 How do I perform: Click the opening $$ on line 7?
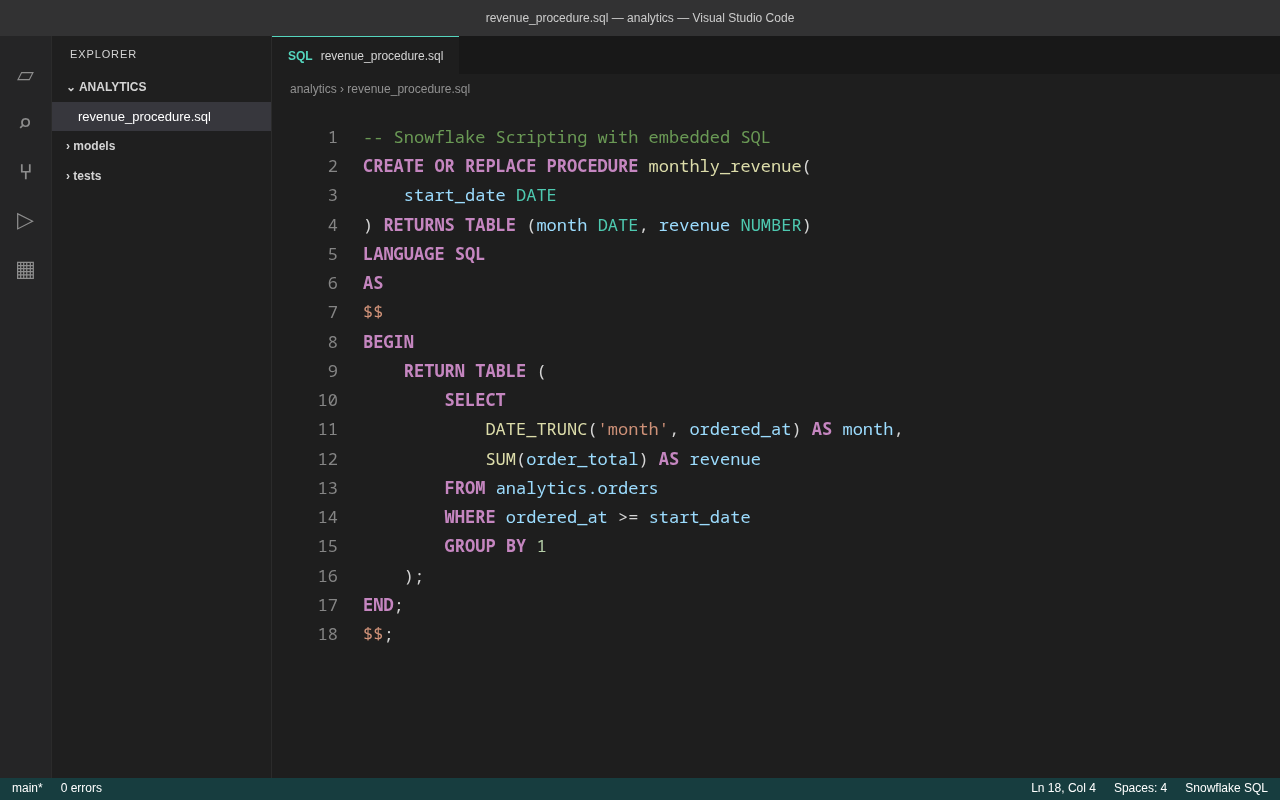point(373,312)
